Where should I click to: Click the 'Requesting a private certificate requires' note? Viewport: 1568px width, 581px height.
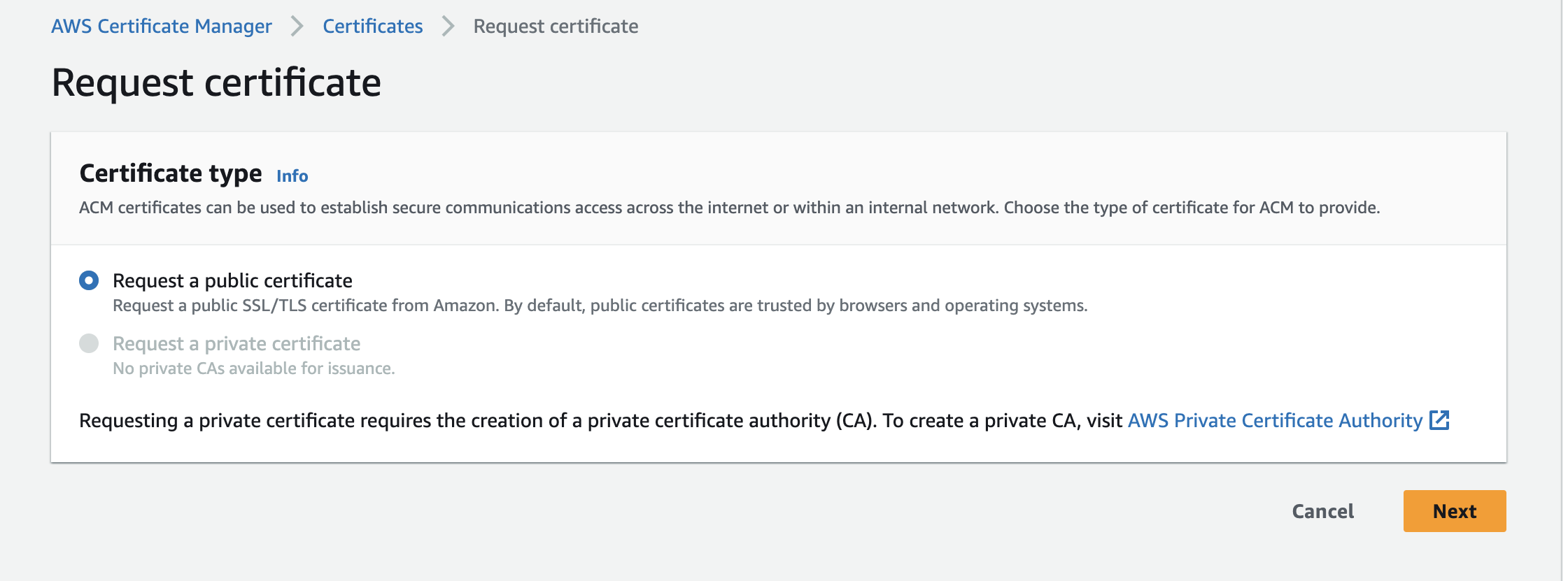tap(602, 420)
